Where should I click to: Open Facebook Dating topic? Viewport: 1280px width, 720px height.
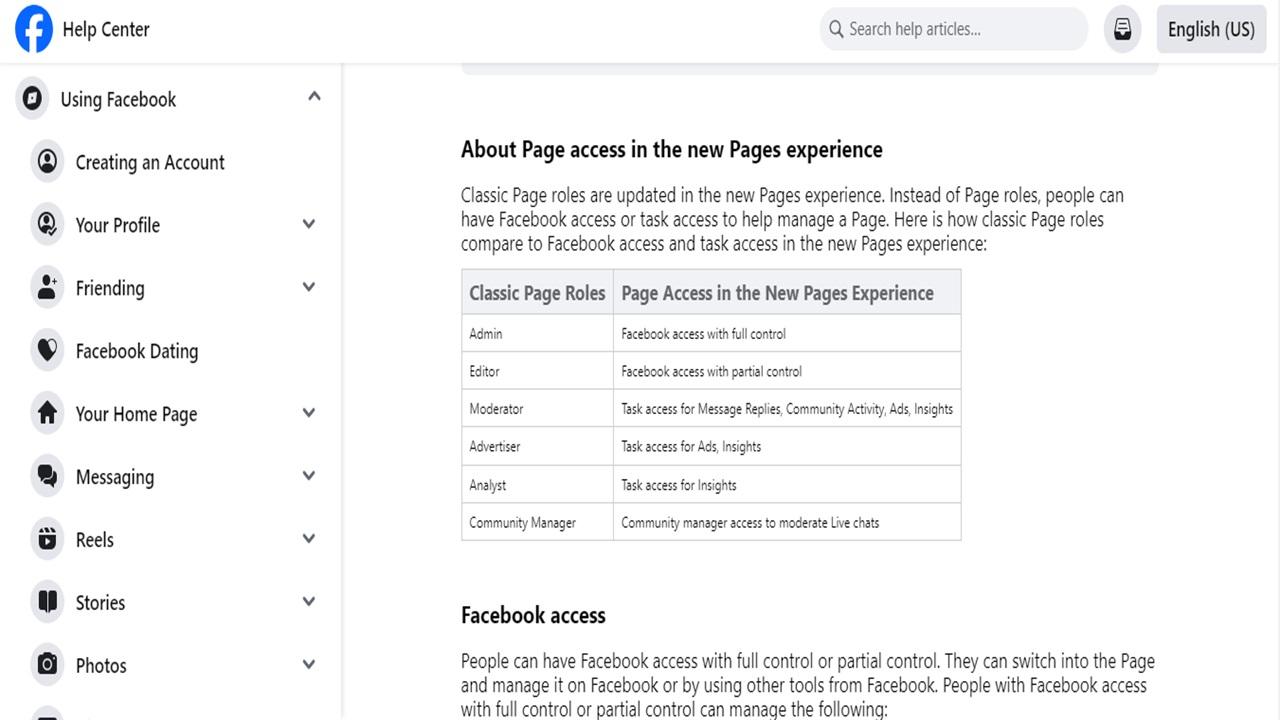(137, 351)
